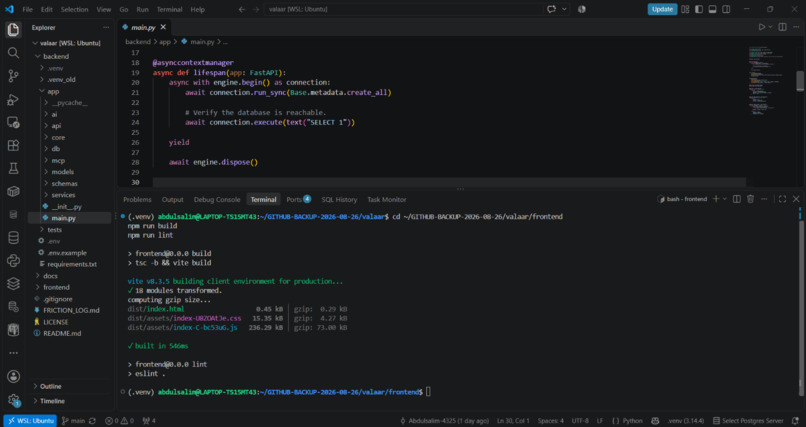Screen dimensions: 806x427
Task: Switch to the Debug Console tab
Action: click(x=217, y=199)
